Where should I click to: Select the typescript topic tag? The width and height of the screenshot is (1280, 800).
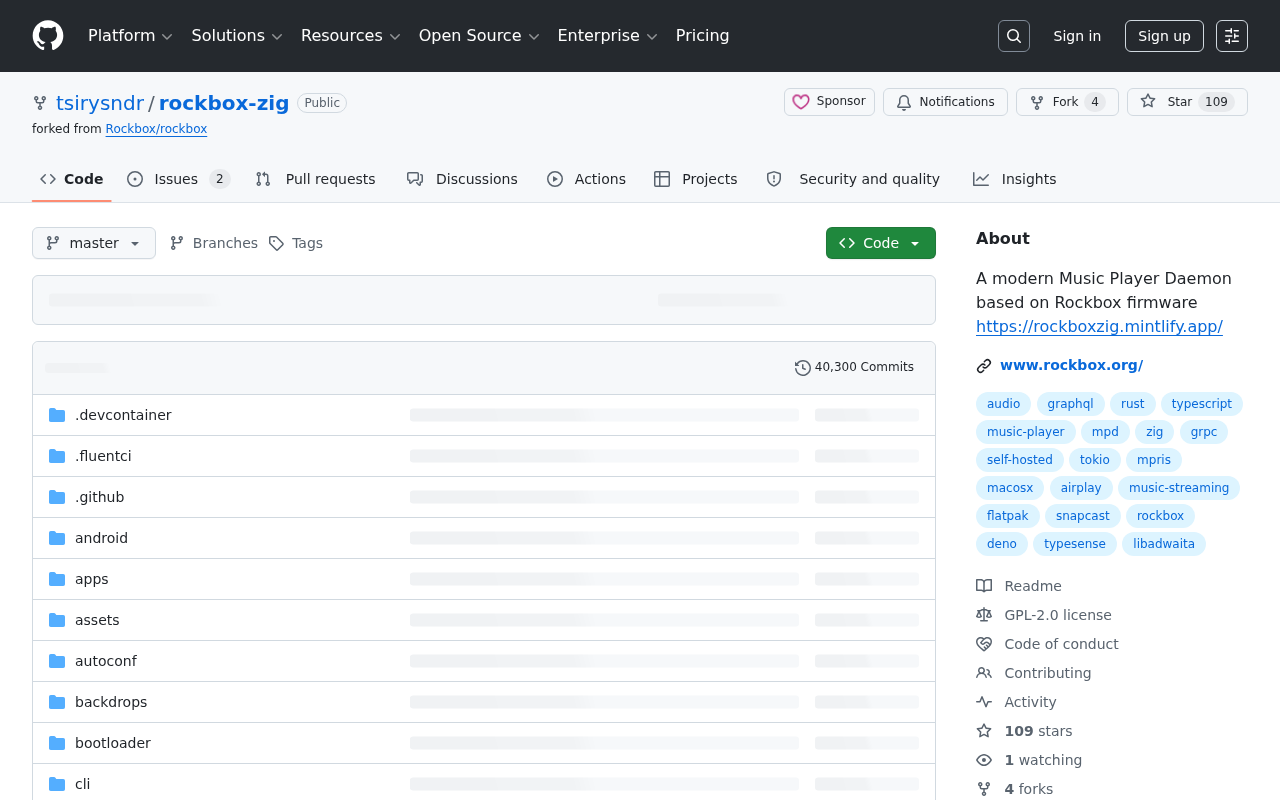1201,404
